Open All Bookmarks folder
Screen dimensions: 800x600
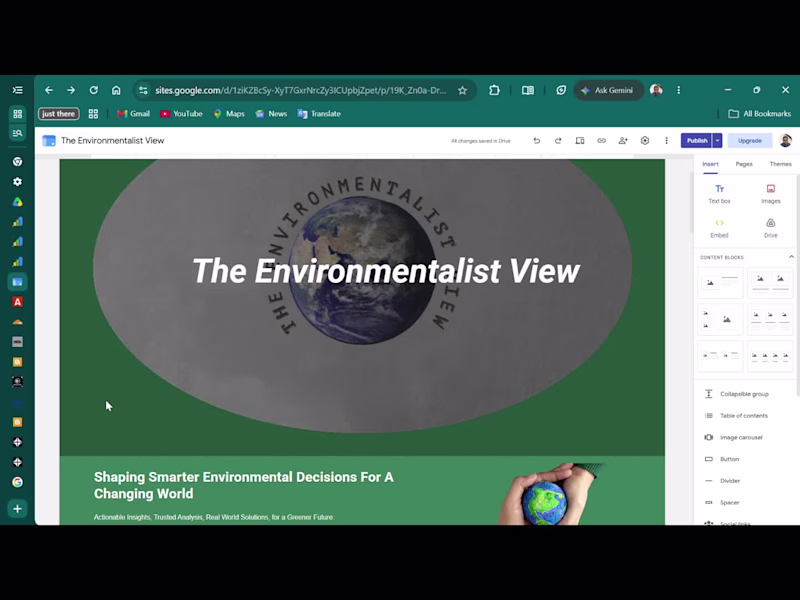(760, 114)
